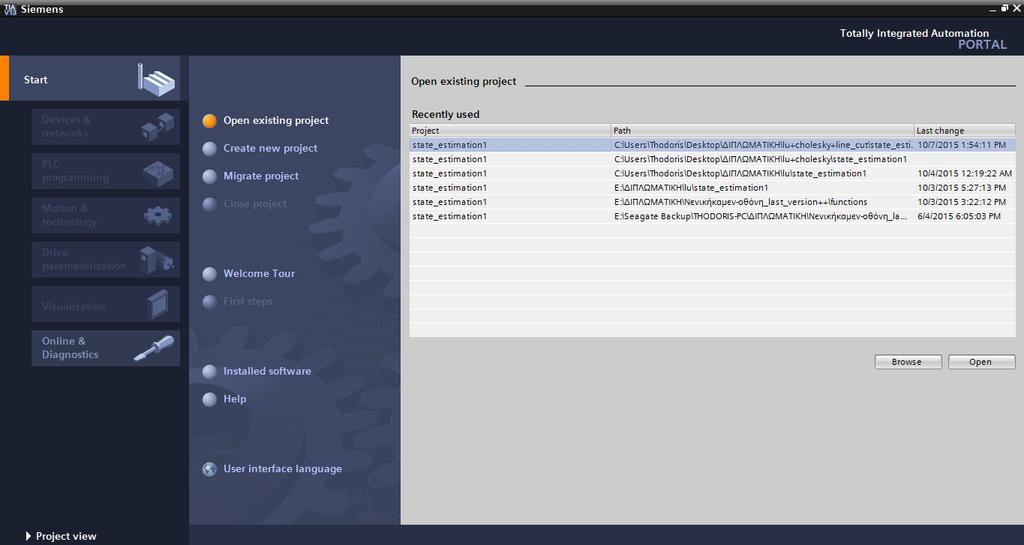Open the Visualization portal
Image resolution: width=1024 pixels, height=545 pixels.
(106, 304)
